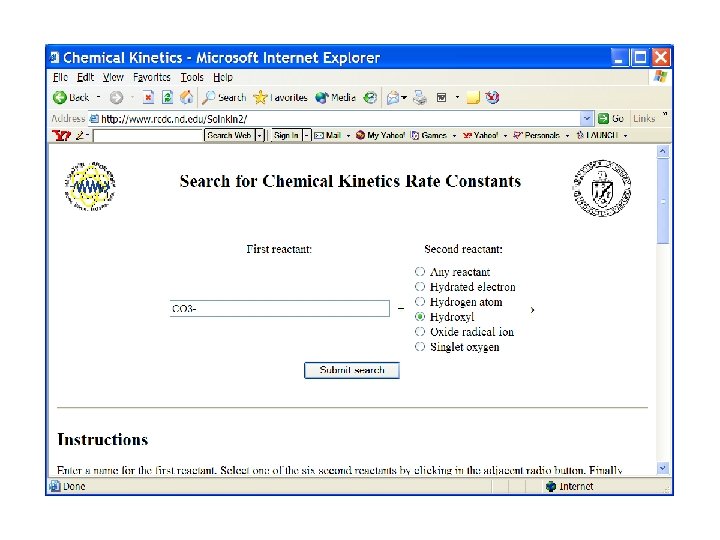The width and height of the screenshot is (720, 540).
Task: Expand the LAUNCH dropdown arrow
Action: point(625,136)
